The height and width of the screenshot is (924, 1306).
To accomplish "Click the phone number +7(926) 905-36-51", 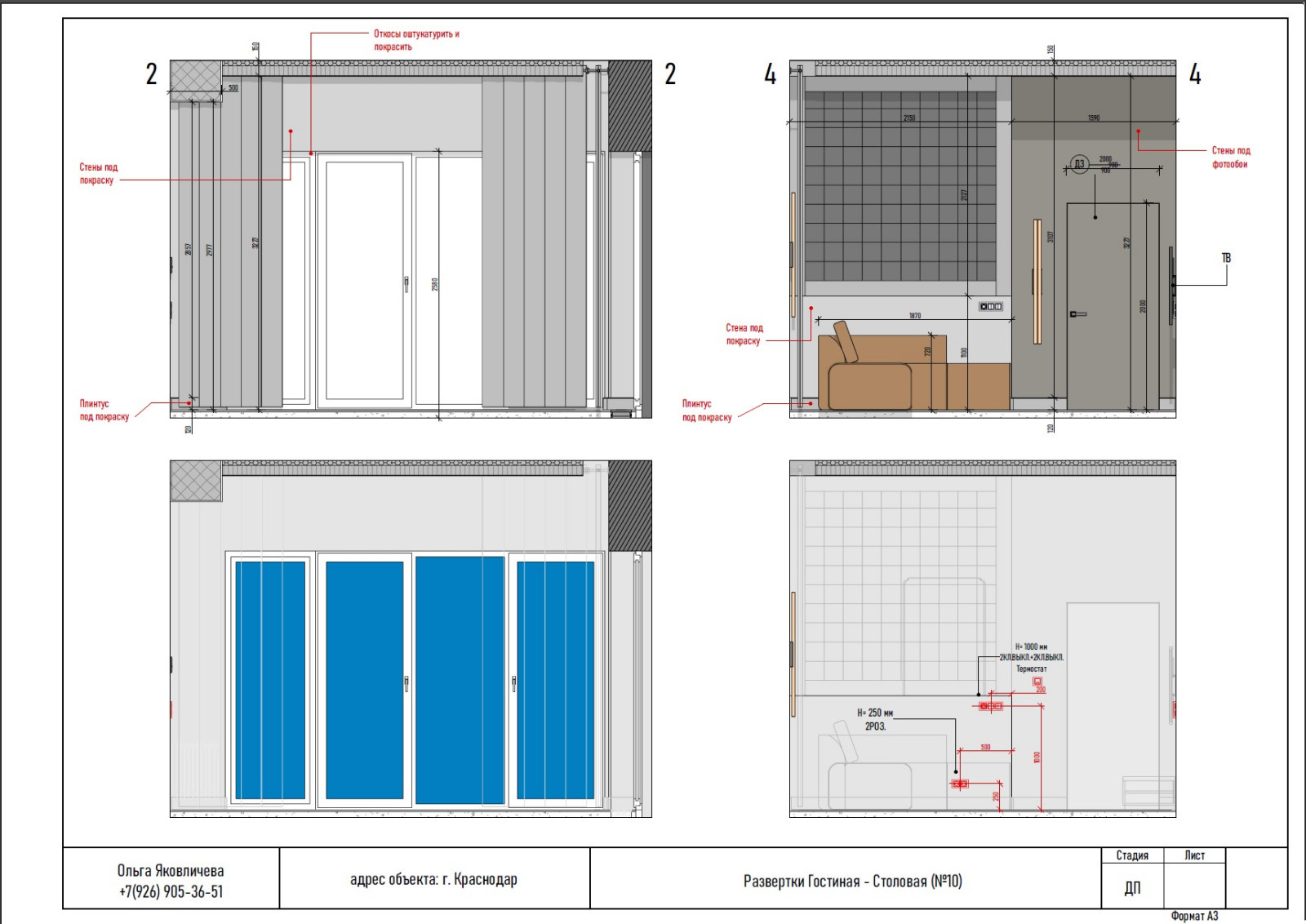I will 171,891.
